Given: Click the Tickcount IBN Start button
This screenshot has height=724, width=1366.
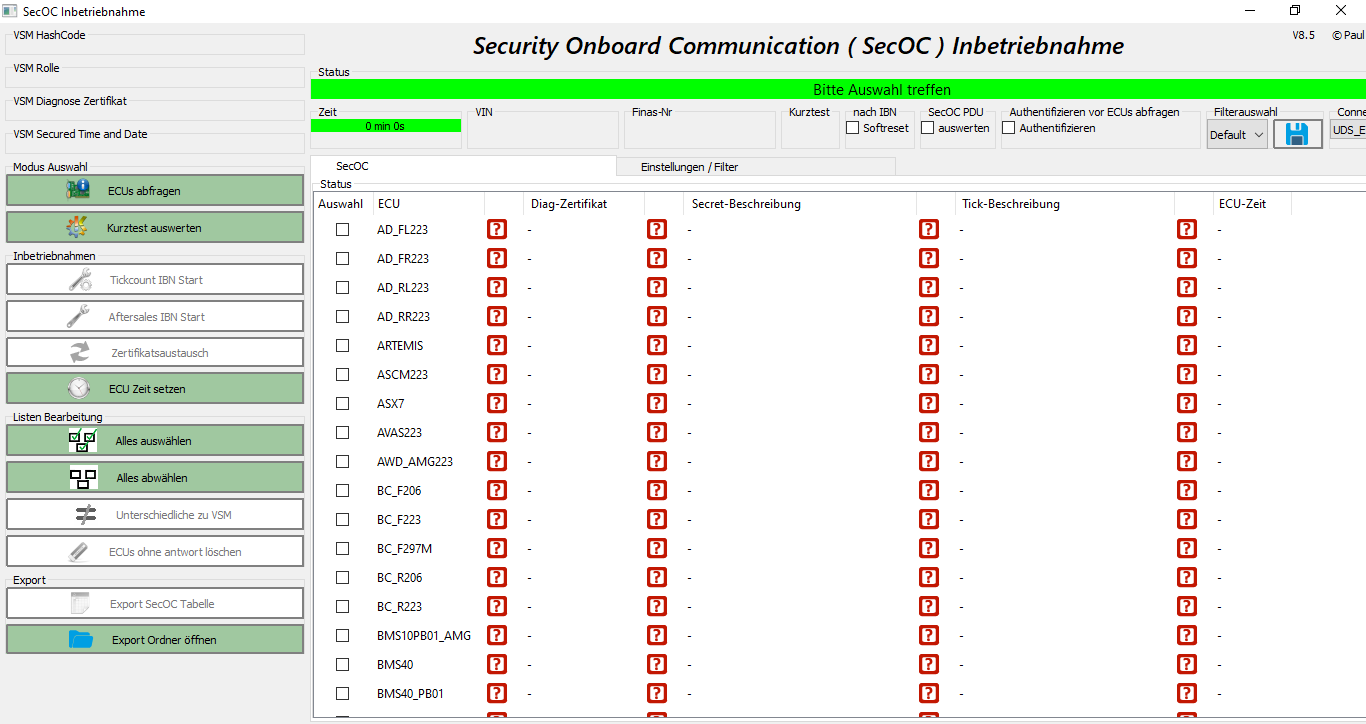Looking at the screenshot, I should point(155,280).
